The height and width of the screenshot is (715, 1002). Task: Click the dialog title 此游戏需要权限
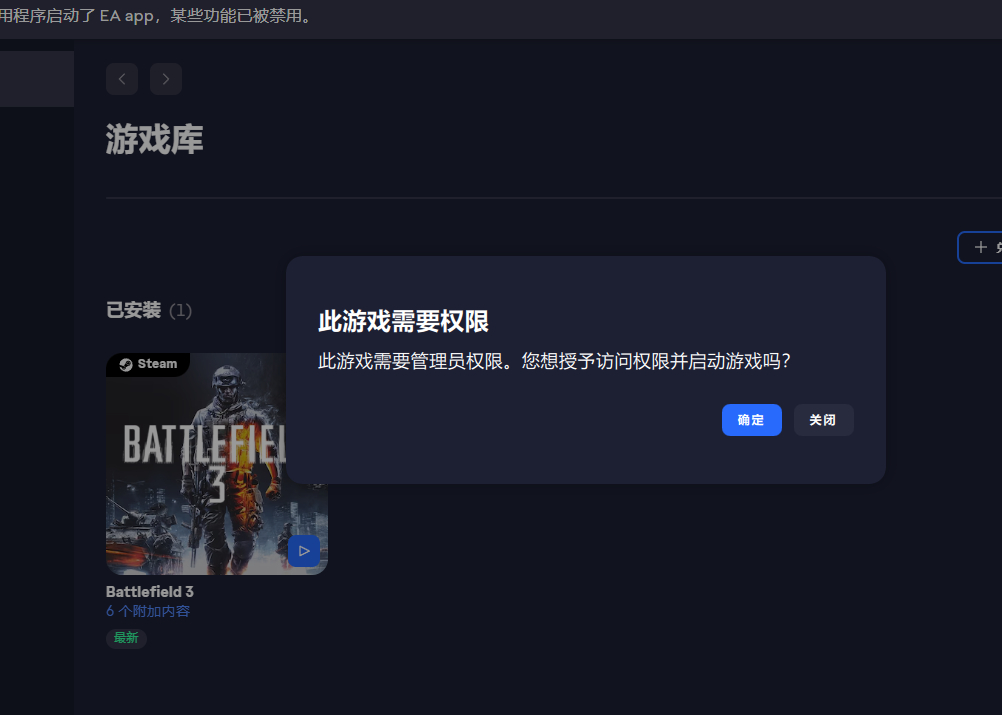403,321
